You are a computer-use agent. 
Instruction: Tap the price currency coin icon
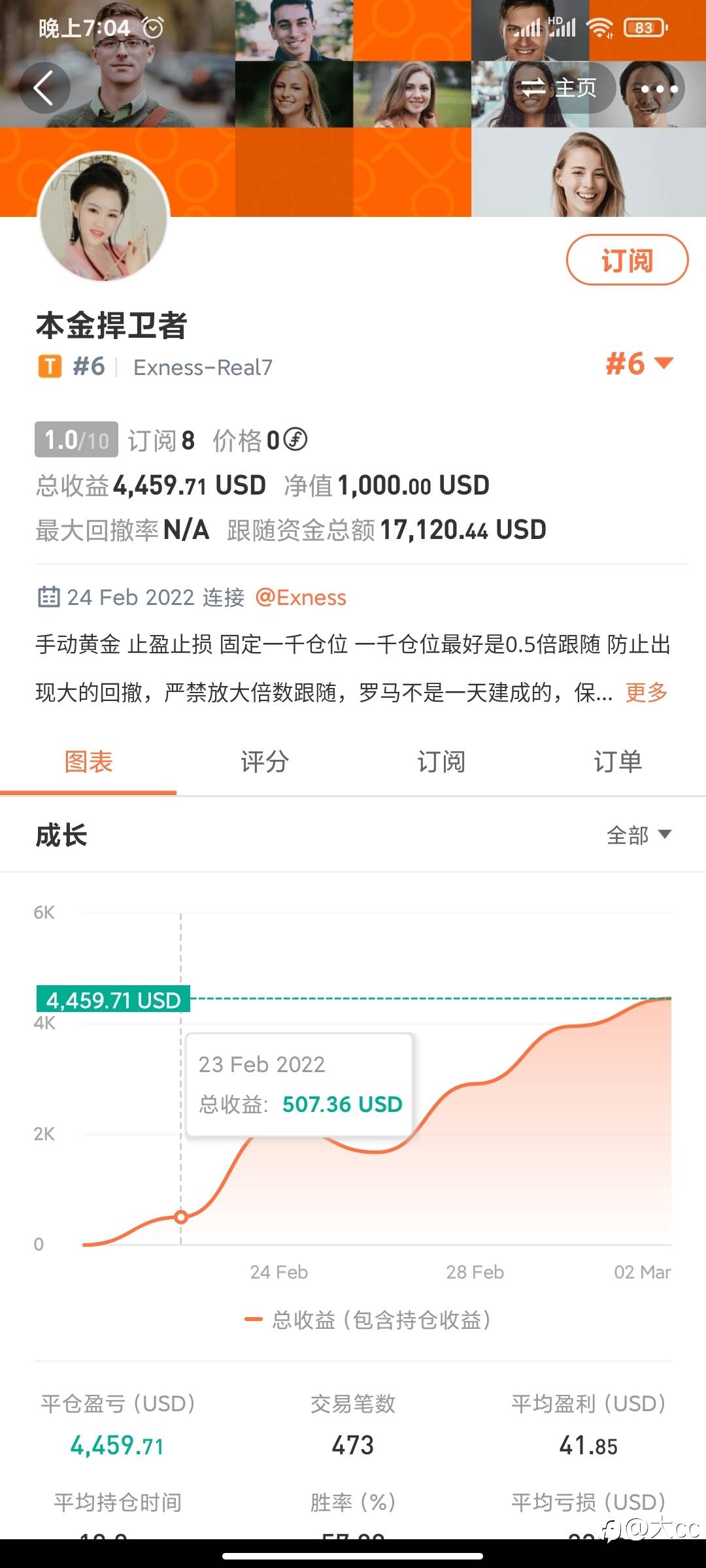click(295, 440)
